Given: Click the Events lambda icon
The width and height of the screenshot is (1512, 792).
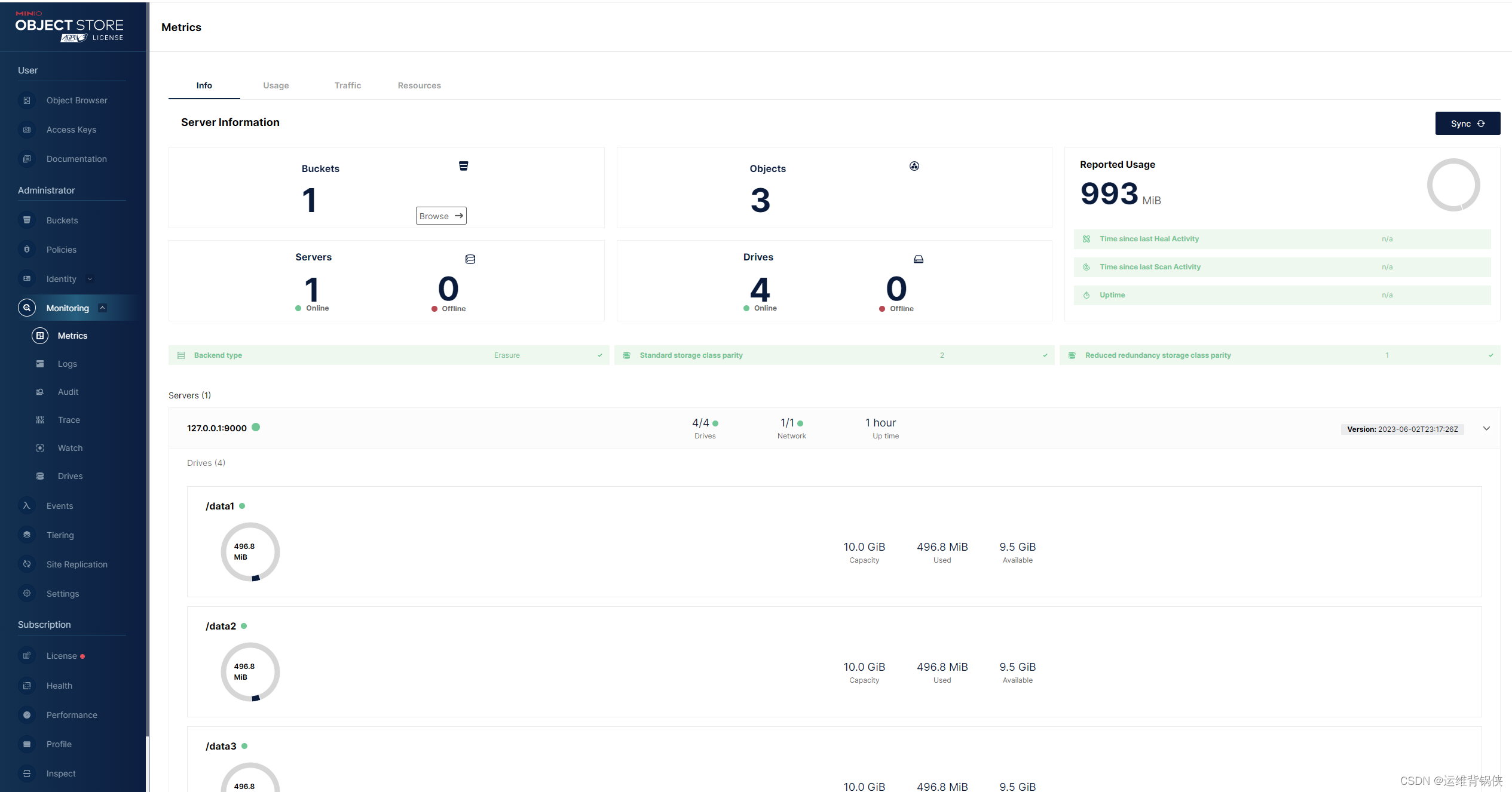Looking at the screenshot, I should pos(27,506).
